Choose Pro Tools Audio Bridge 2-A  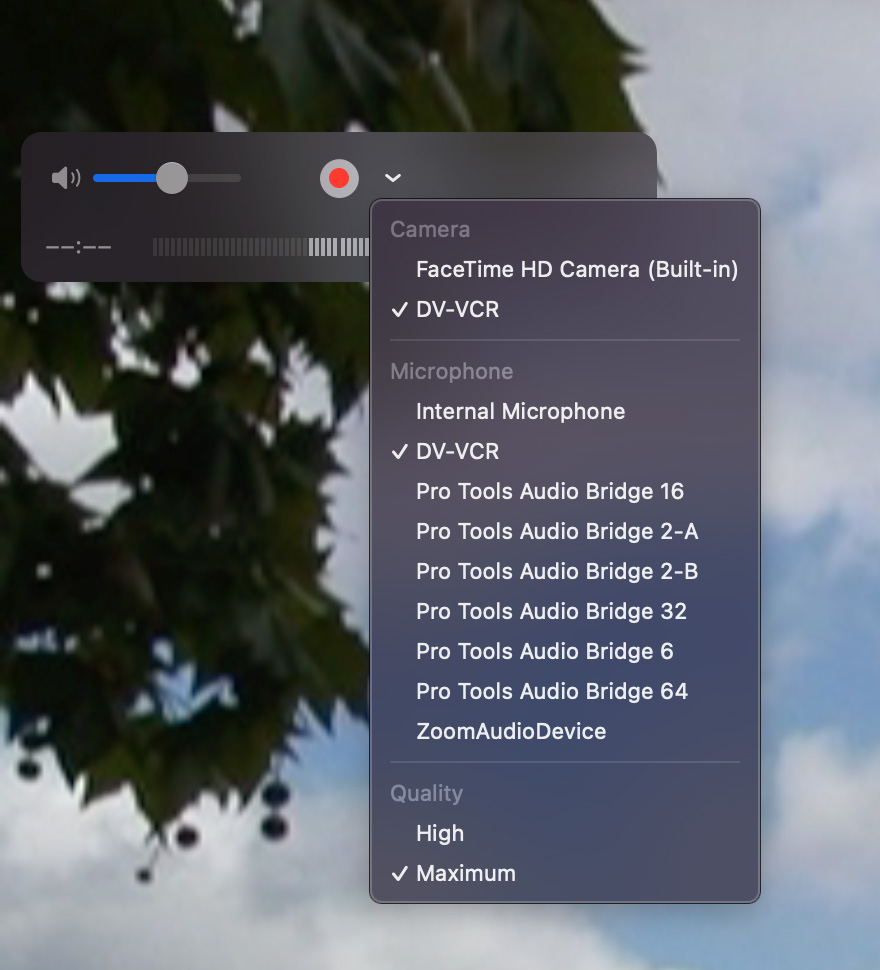(556, 531)
